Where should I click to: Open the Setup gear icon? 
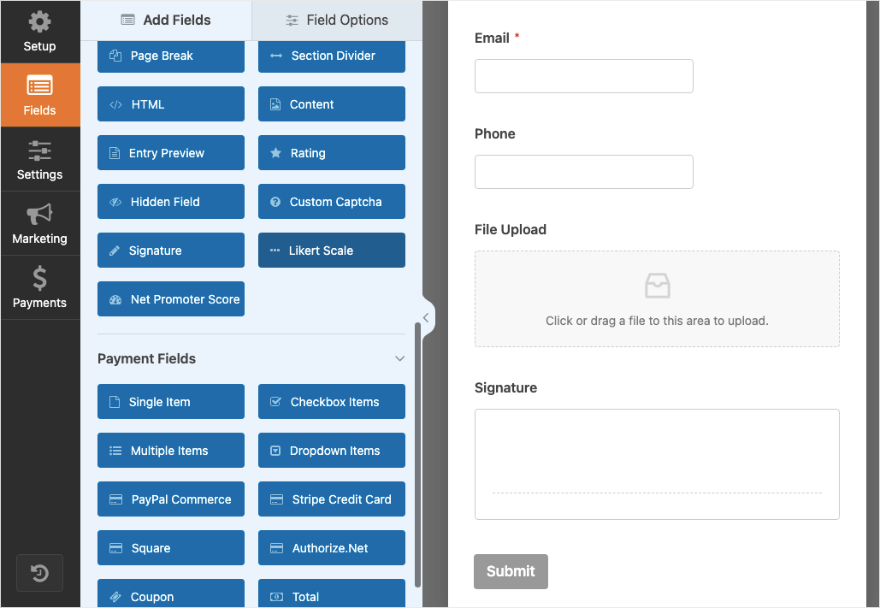click(40, 22)
